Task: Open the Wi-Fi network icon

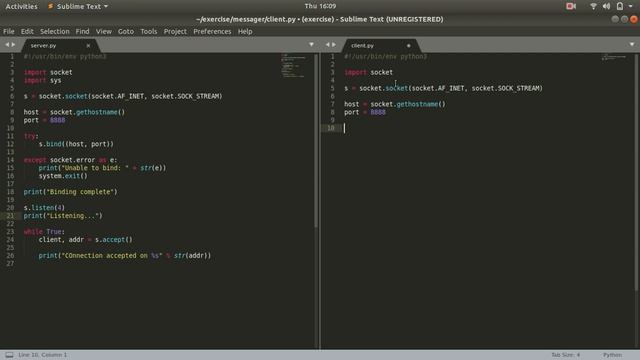Action: coord(593,6)
